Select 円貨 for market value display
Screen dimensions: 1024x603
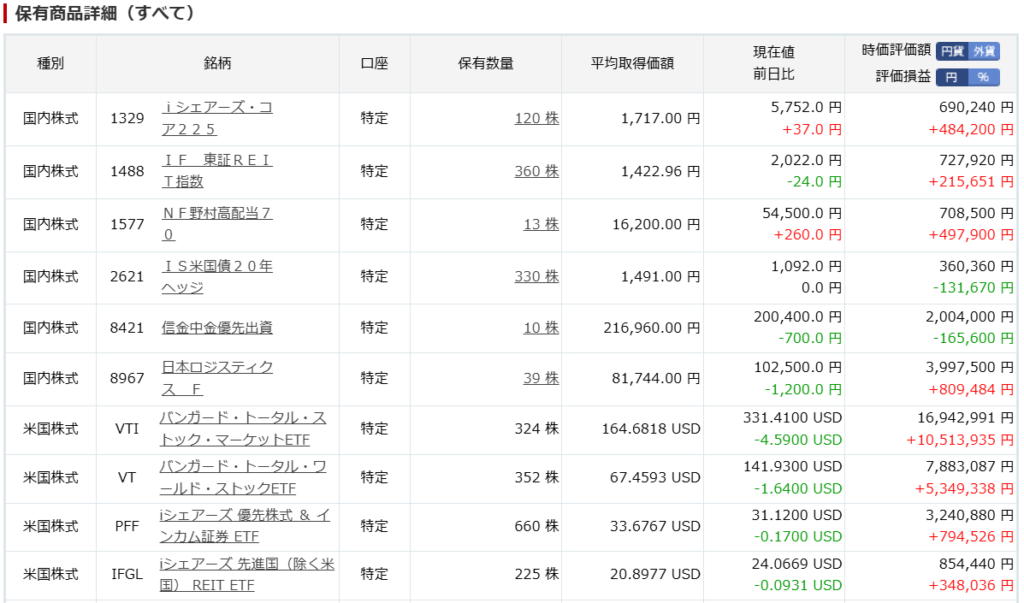click(x=952, y=51)
